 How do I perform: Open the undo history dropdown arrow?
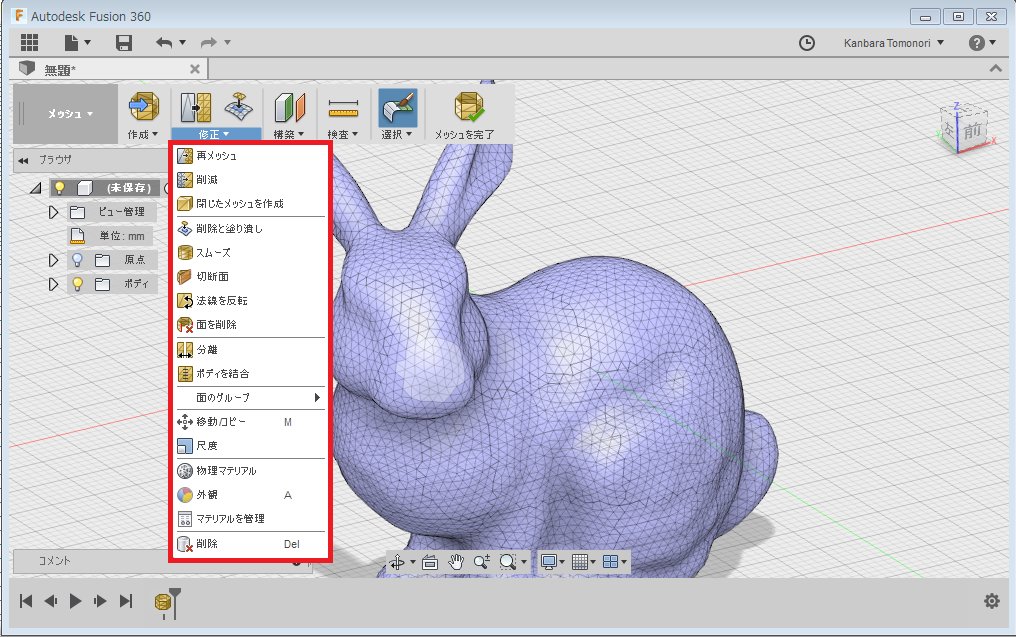[183, 43]
